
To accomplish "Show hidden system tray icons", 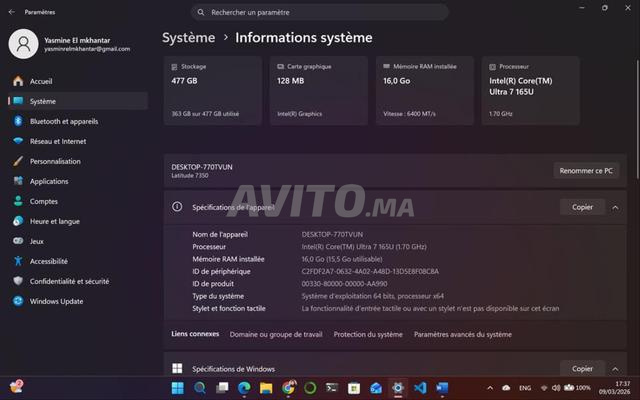I will pos(490,387).
